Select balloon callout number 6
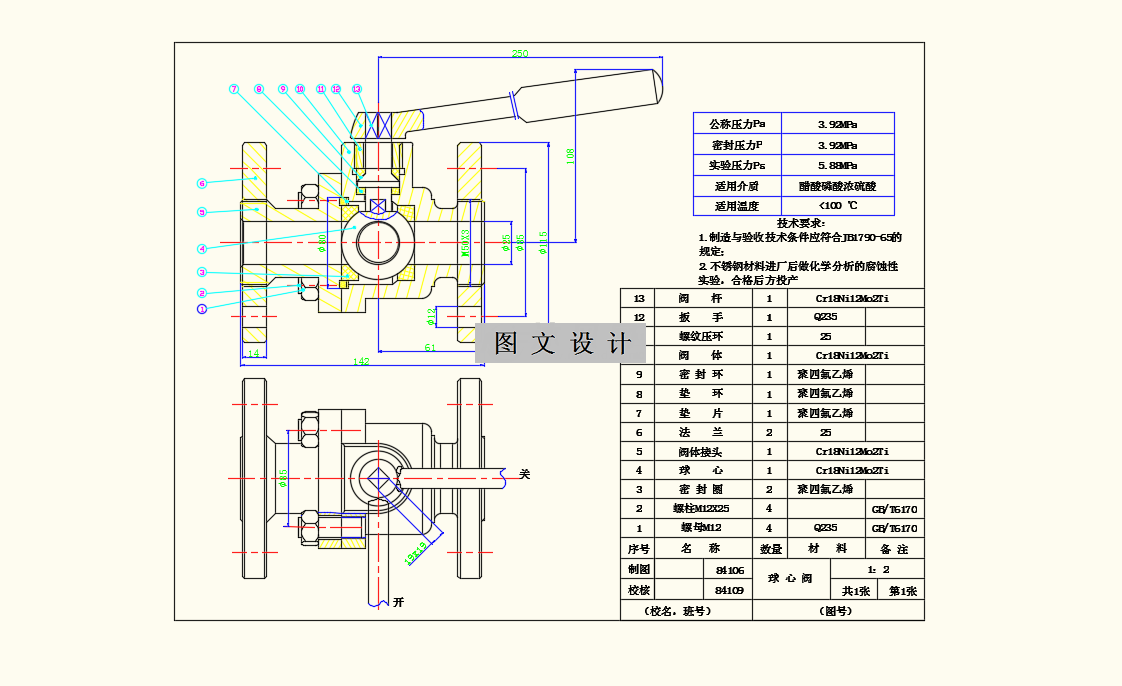 tap(200, 182)
